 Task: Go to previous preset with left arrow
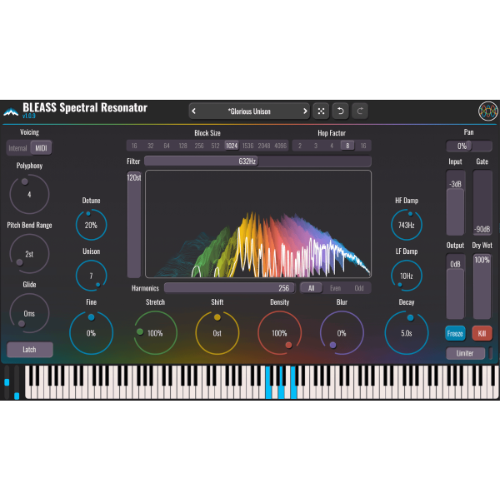[x=194, y=111]
